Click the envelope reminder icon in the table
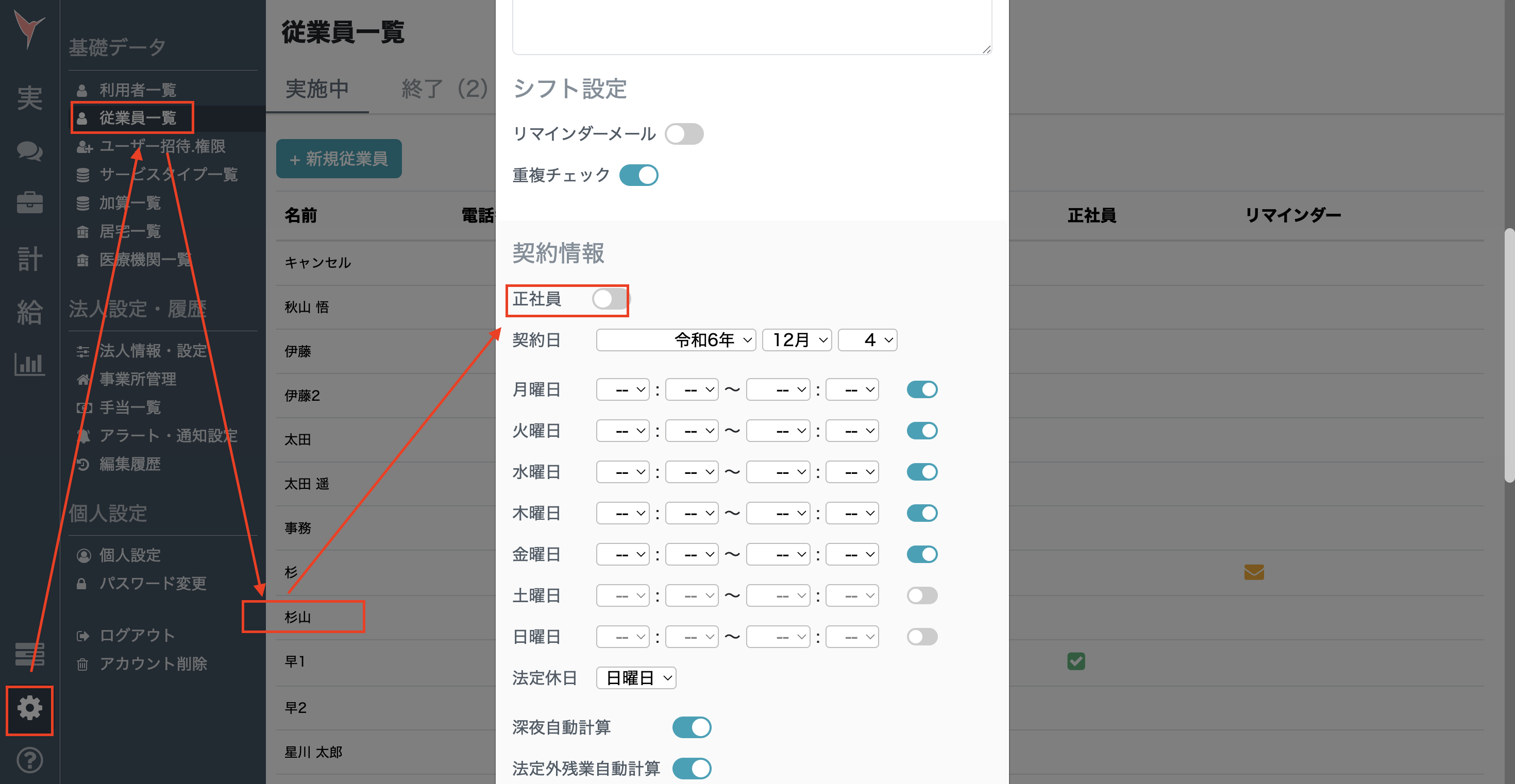 point(1253,572)
